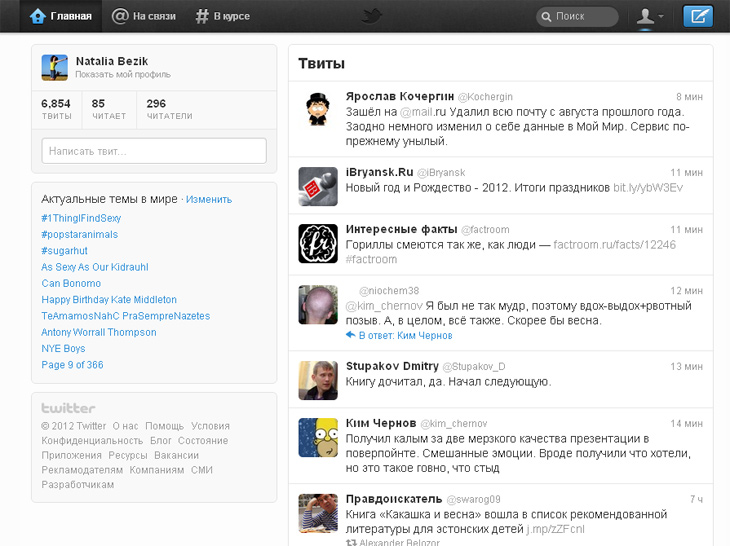Open the j.mp/zZFcnl link
Image resolution: width=730 pixels, height=546 pixels.
555,529
